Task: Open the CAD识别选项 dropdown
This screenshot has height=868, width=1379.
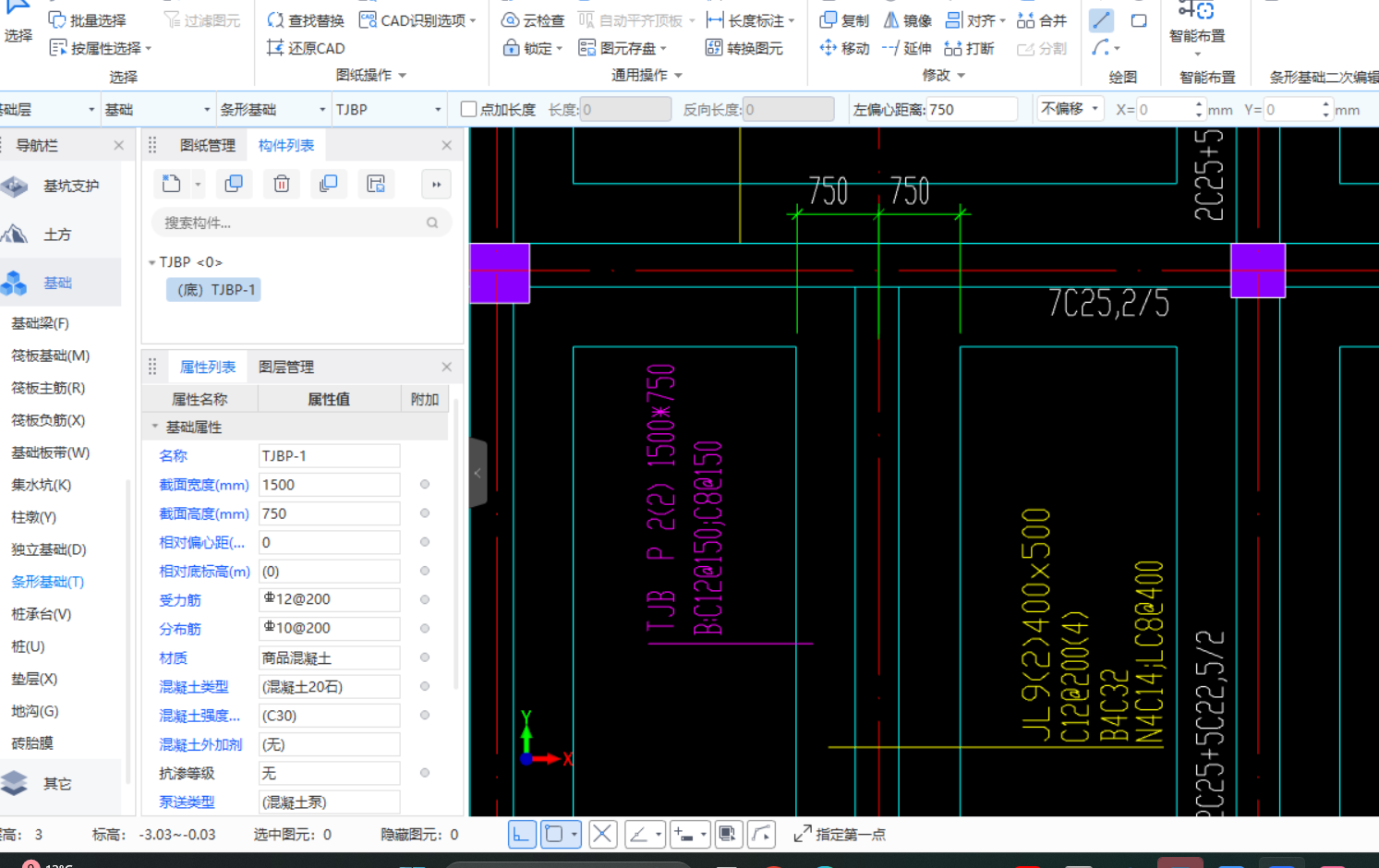Action: [417, 20]
